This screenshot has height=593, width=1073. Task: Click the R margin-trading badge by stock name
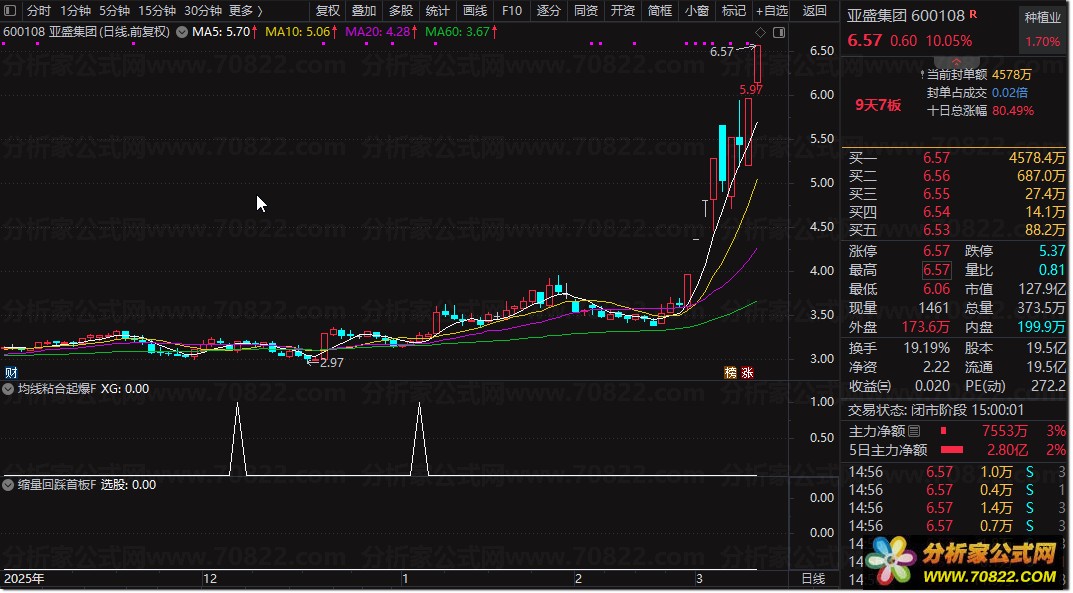pos(973,14)
